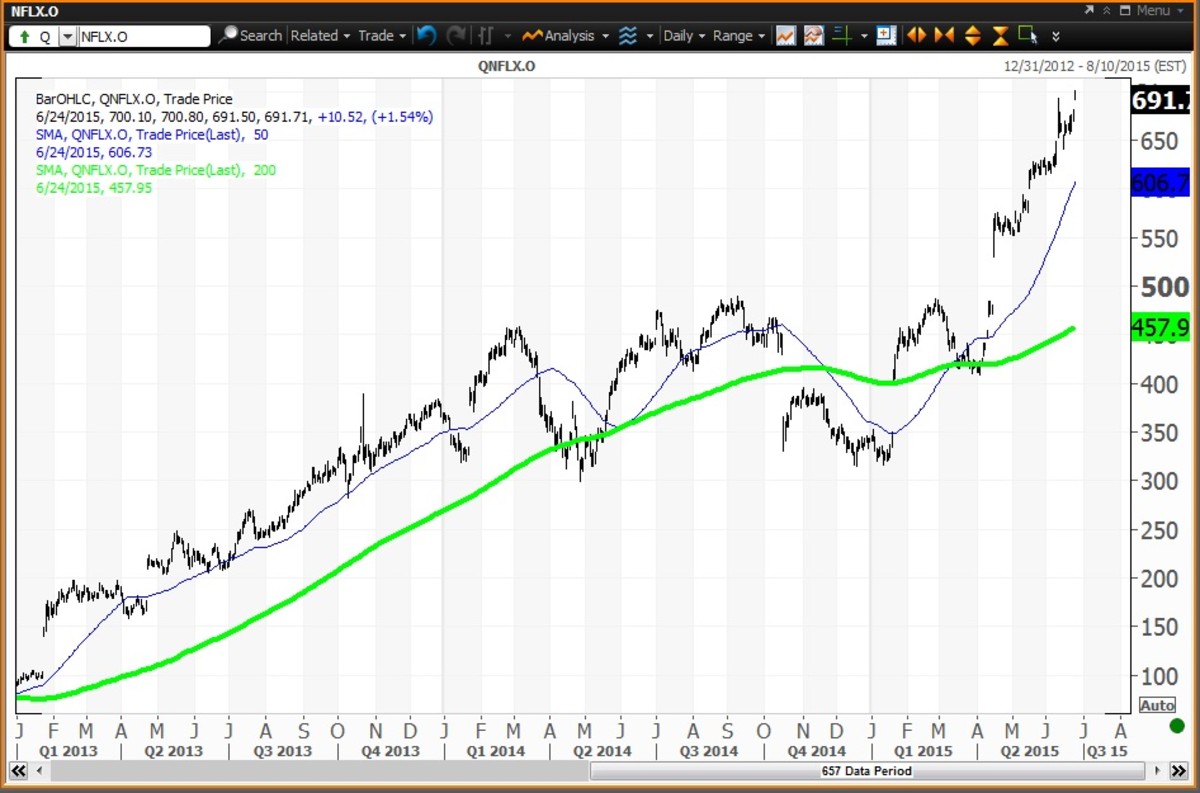Image resolution: width=1200 pixels, height=793 pixels.
Task: Click the Q2 2014 time axis label
Action: tap(600, 750)
